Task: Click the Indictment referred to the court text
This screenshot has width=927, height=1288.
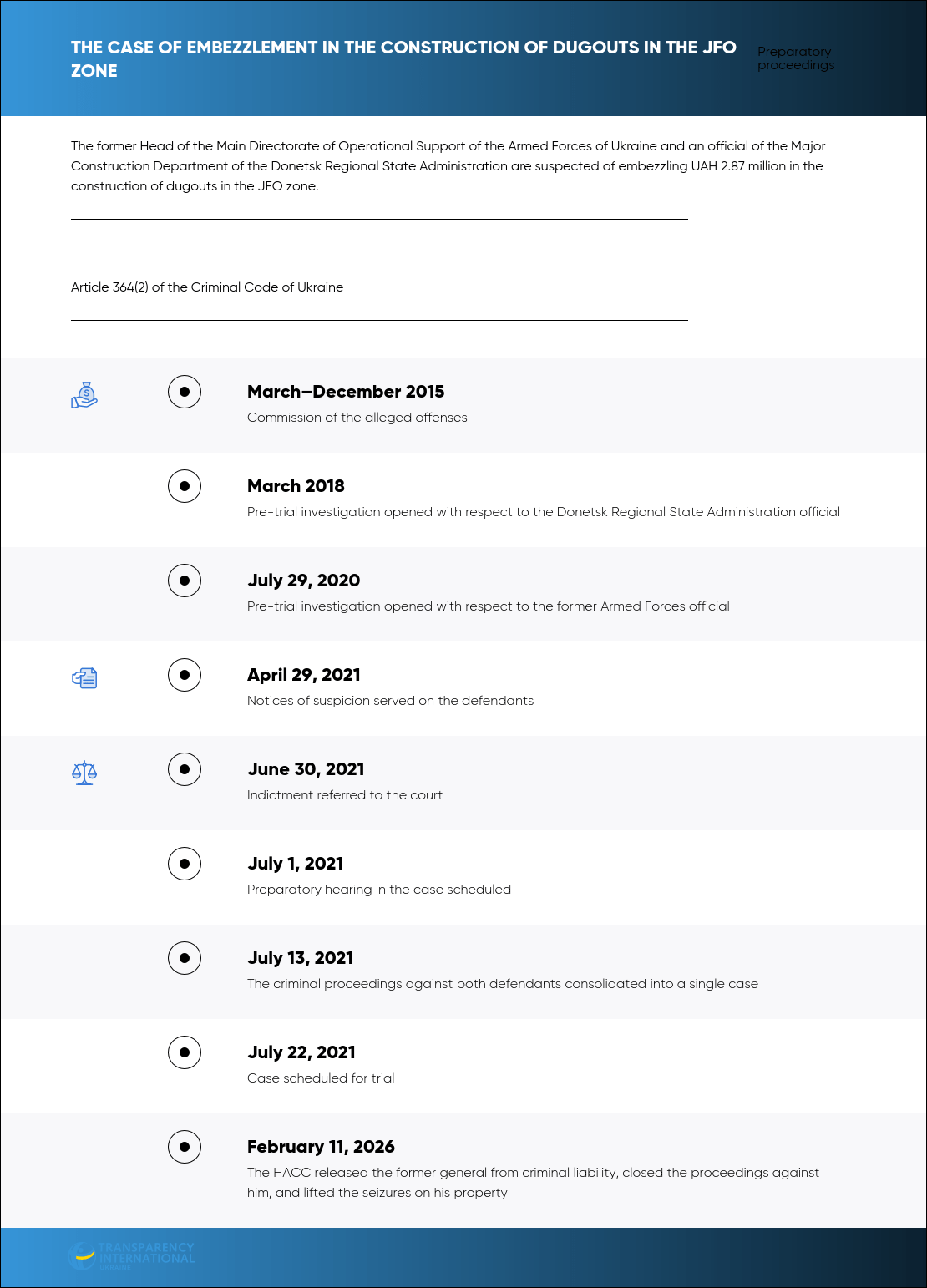Action: (x=345, y=795)
